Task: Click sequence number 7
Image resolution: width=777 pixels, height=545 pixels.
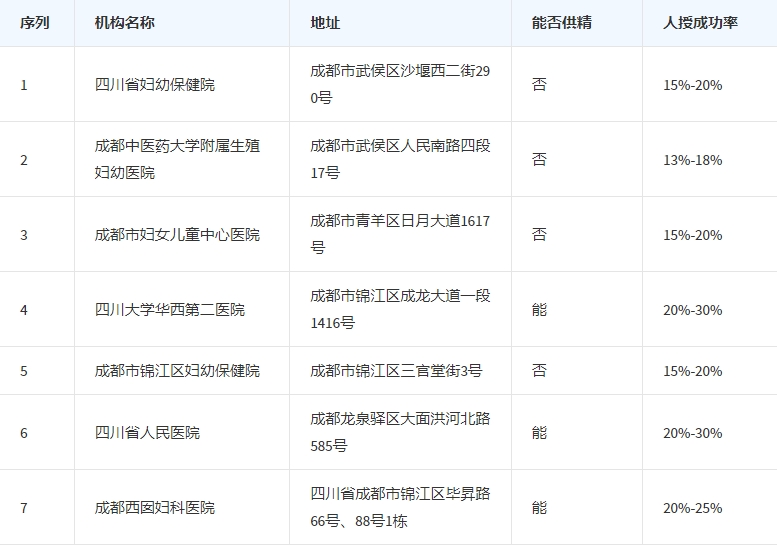Action: [x=24, y=508]
